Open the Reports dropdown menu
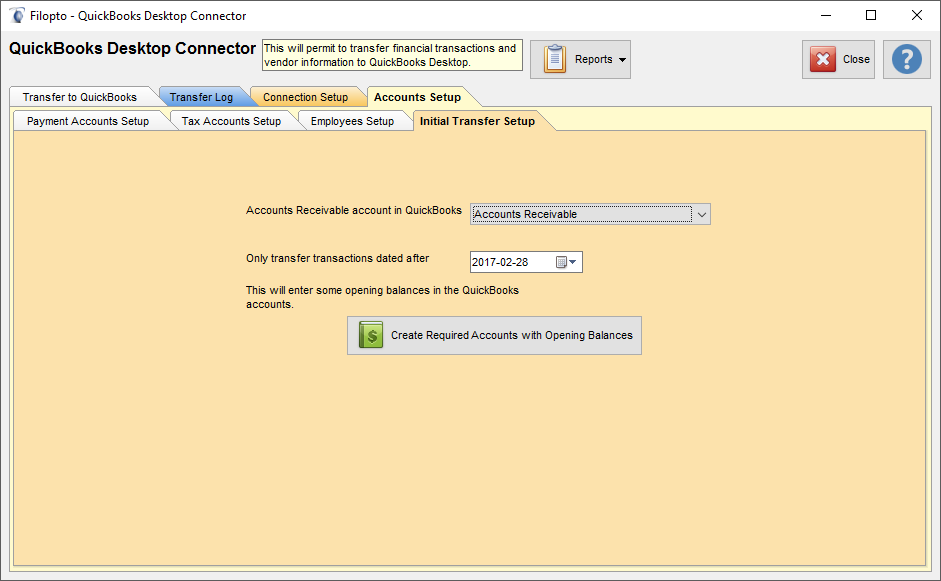Viewport: 941px width, 581px height. click(x=580, y=59)
